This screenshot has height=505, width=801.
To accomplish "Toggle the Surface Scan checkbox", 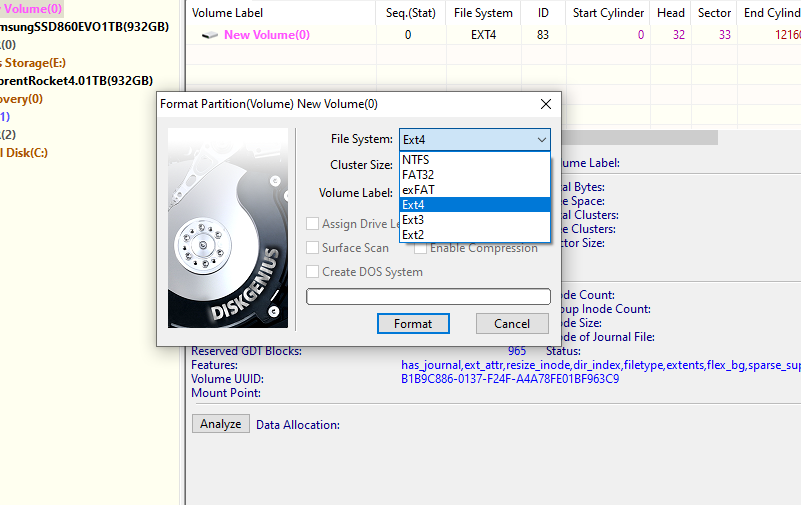I will [x=313, y=248].
